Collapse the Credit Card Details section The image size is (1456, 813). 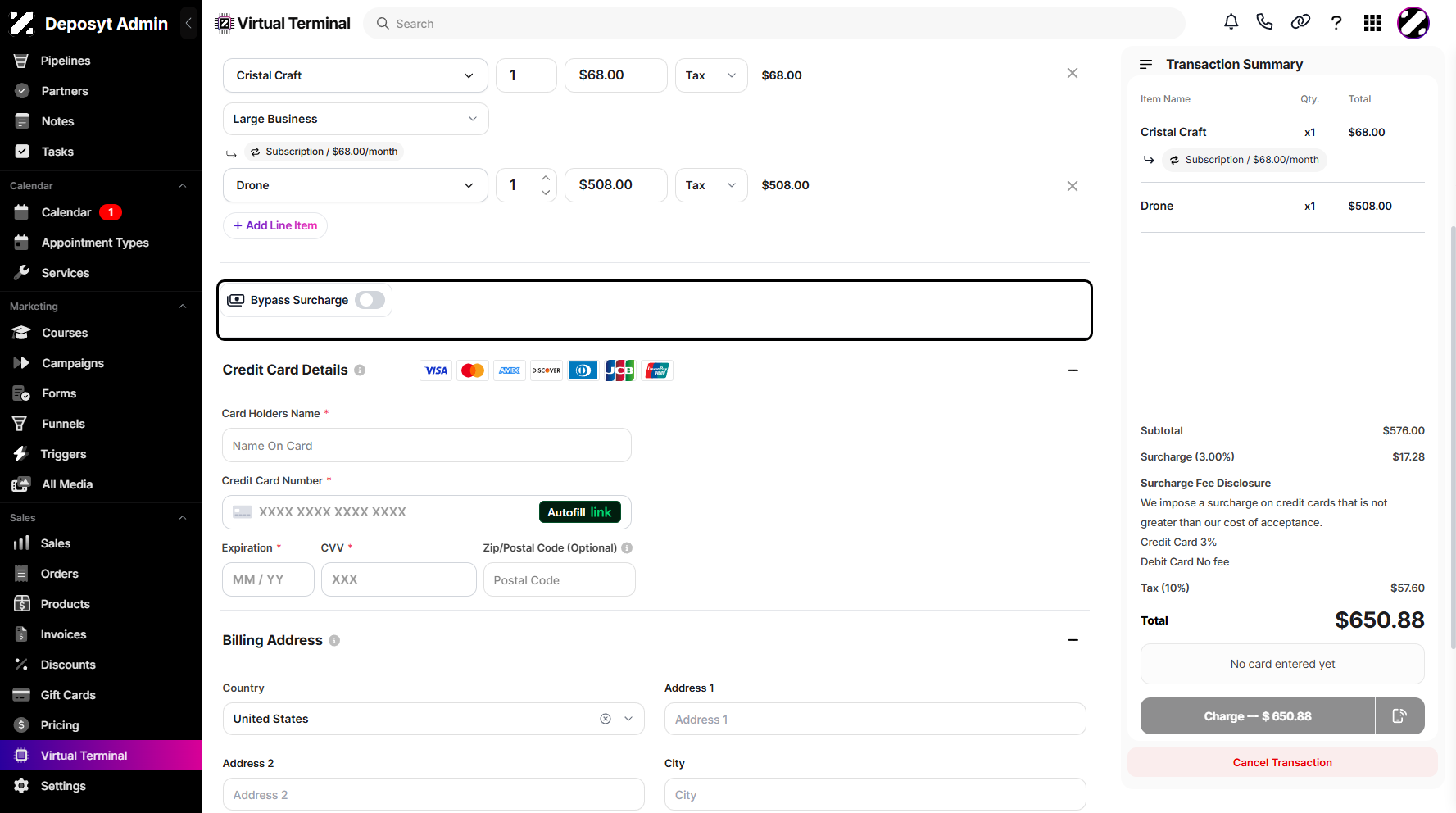click(1073, 370)
